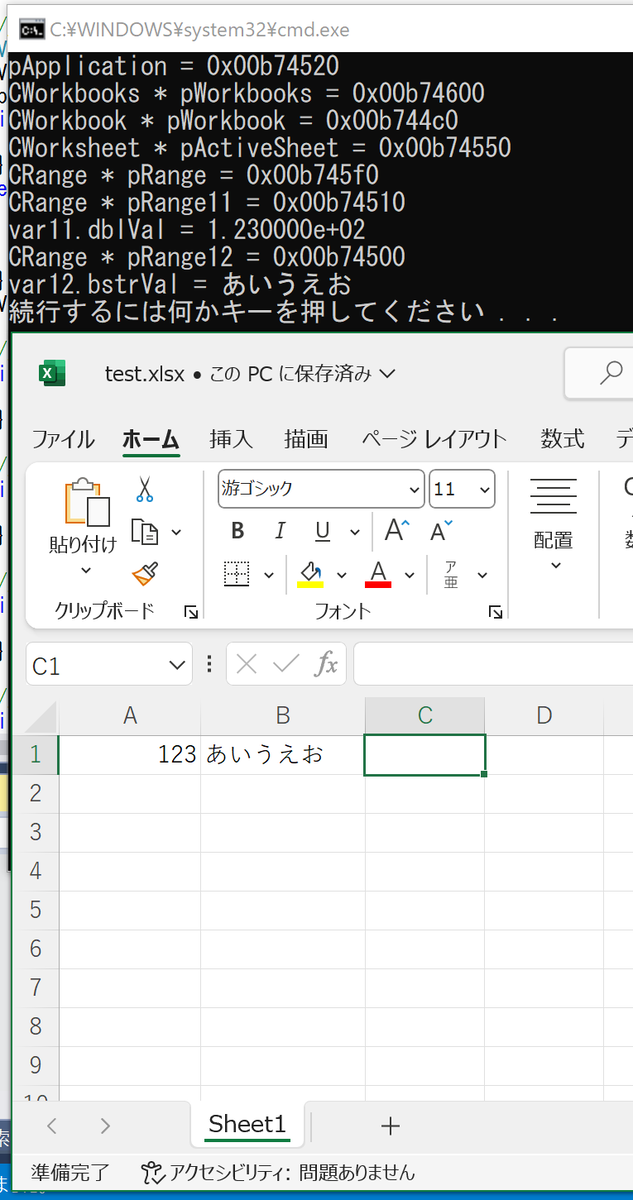Switch to the 挿入 ribbon tab
The width and height of the screenshot is (633, 1200).
[231, 439]
